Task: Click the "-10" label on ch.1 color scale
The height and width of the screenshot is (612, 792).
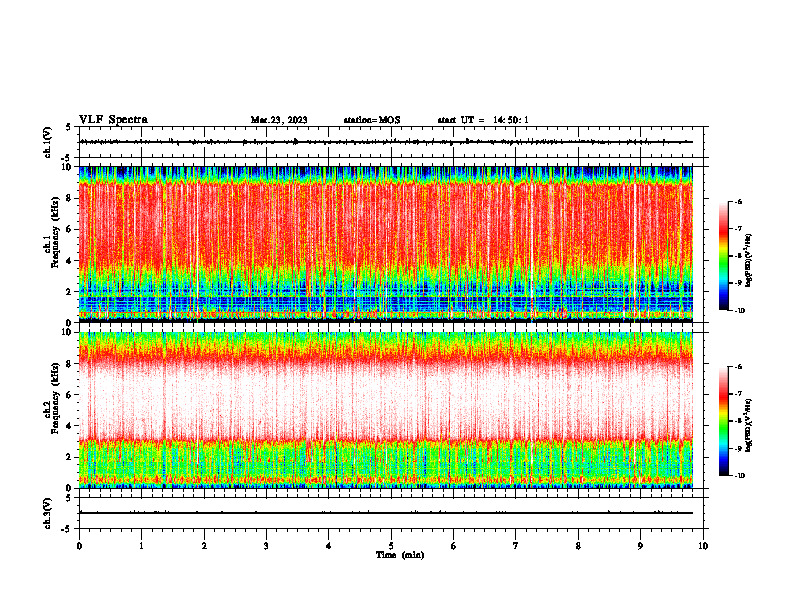Action: pos(739,311)
